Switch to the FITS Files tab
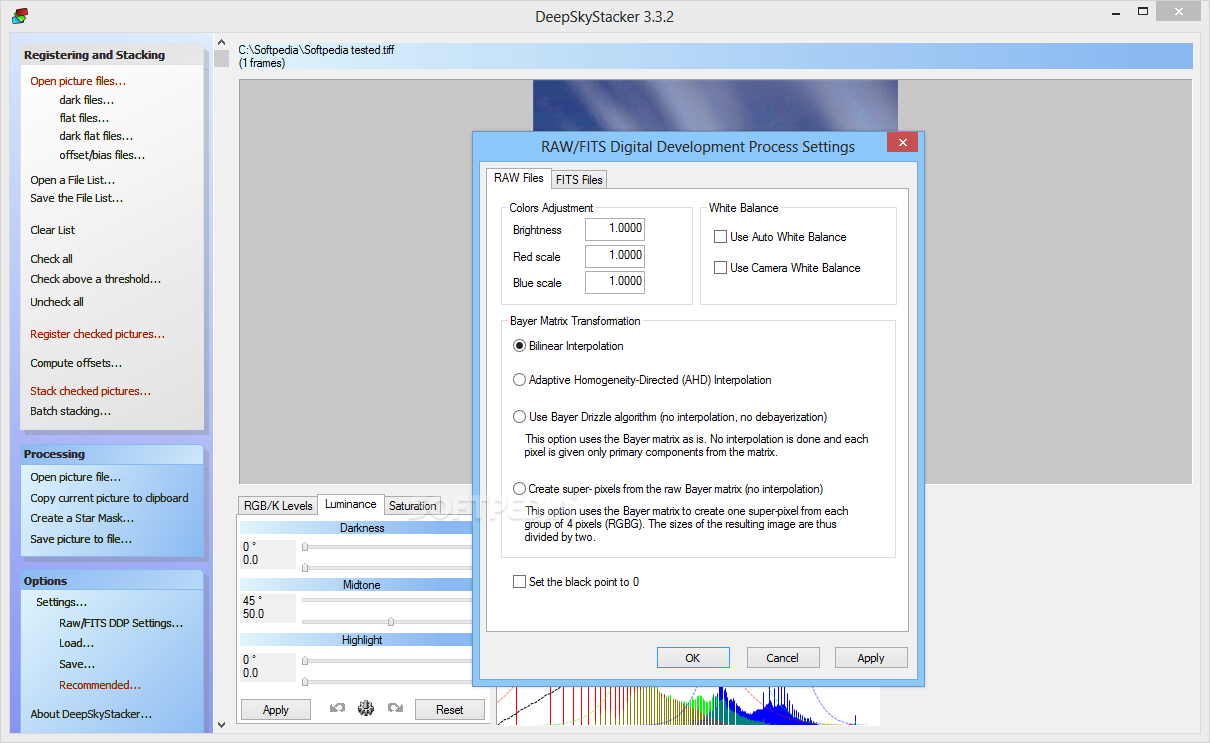Viewport: 1210px width, 743px height. pos(579,180)
